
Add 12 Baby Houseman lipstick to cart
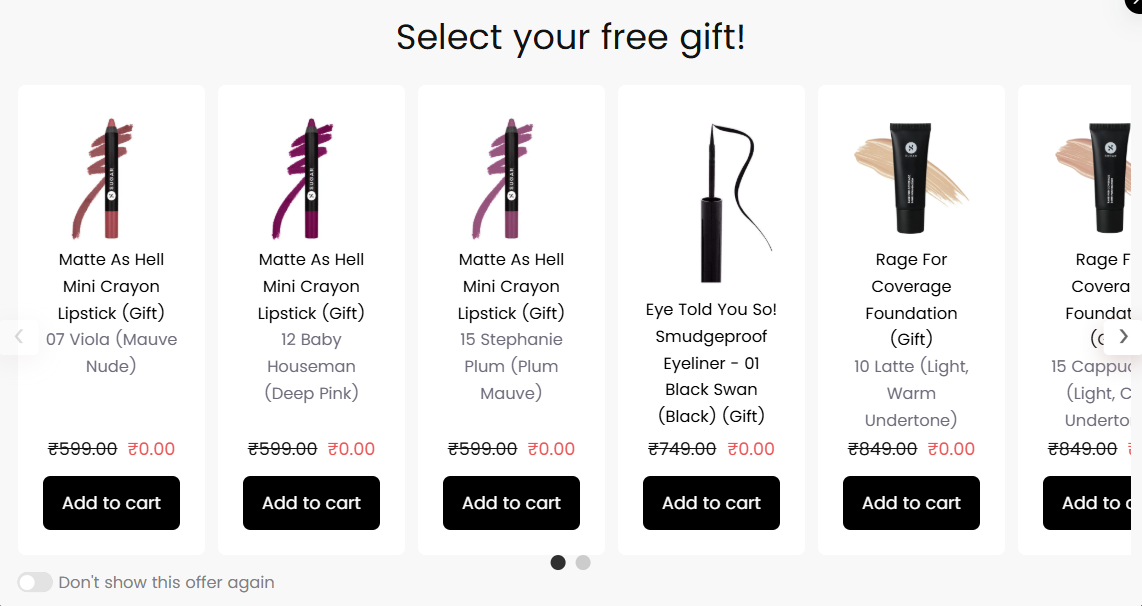pos(311,503)
